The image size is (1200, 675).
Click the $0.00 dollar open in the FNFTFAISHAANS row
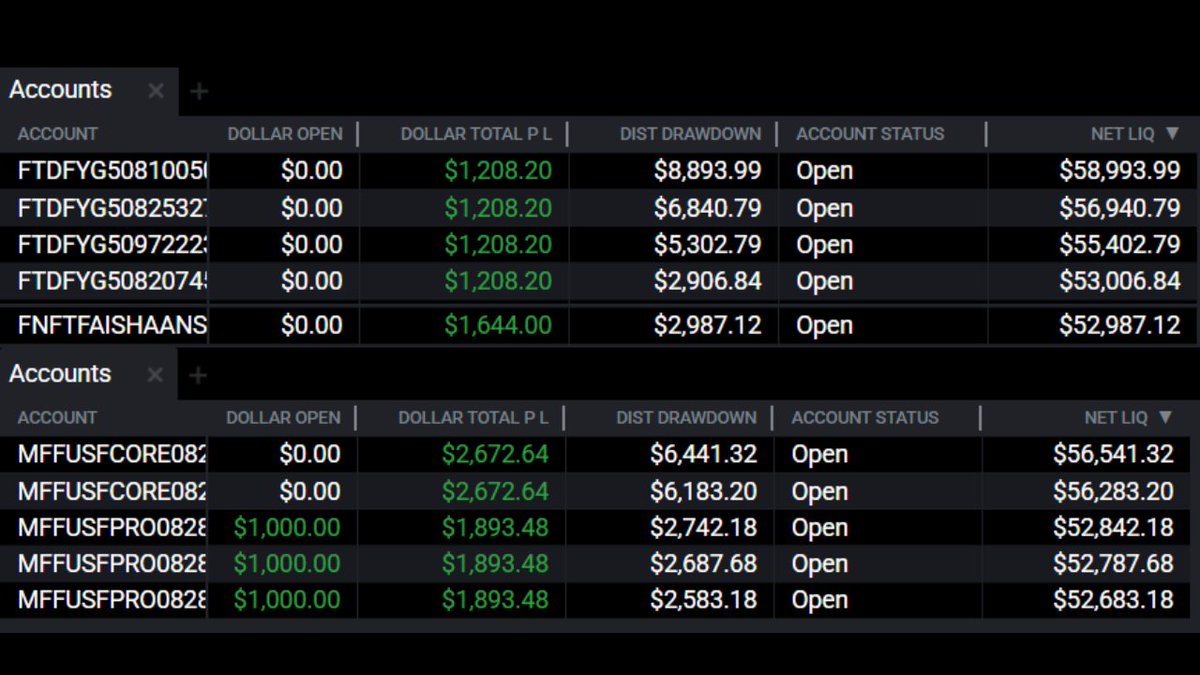click(x=311, y=326)
